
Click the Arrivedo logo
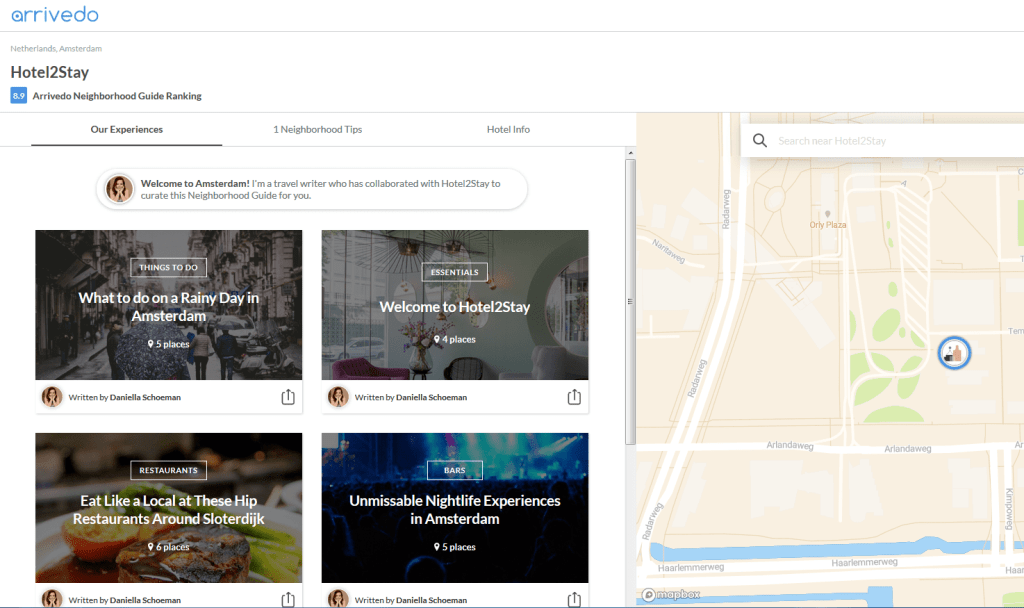[x=55, y=14]
